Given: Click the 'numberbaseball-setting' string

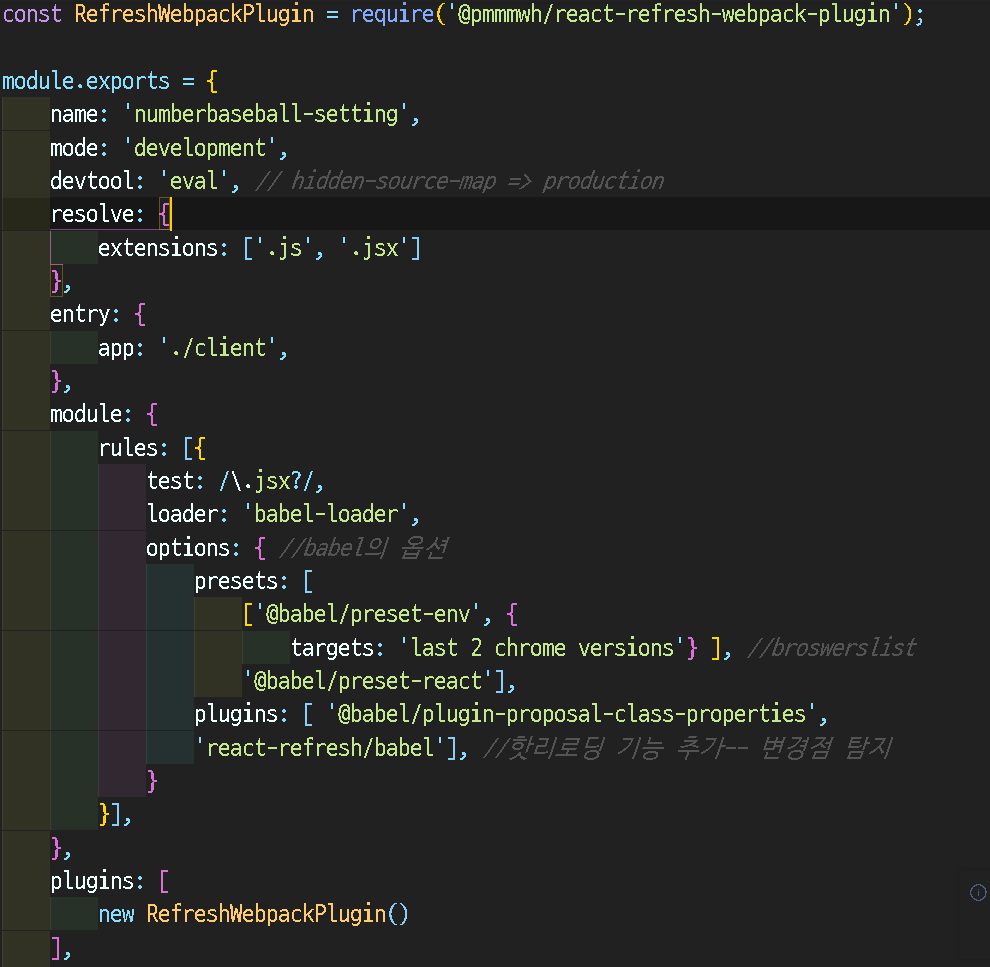Looking at the screenshot, I should coord(266,114).
